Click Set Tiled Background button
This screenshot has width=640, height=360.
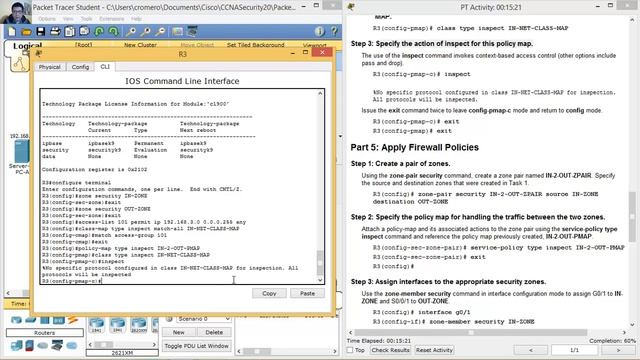click(256, 45)
